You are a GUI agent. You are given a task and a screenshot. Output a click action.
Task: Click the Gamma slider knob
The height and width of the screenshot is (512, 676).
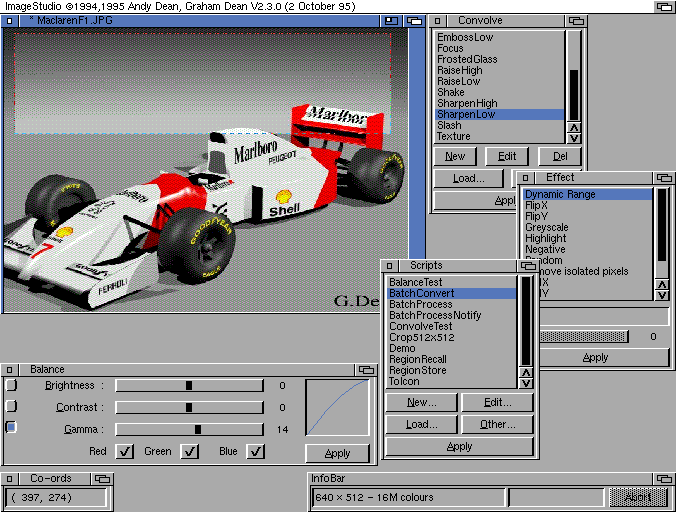click(197, 429)
